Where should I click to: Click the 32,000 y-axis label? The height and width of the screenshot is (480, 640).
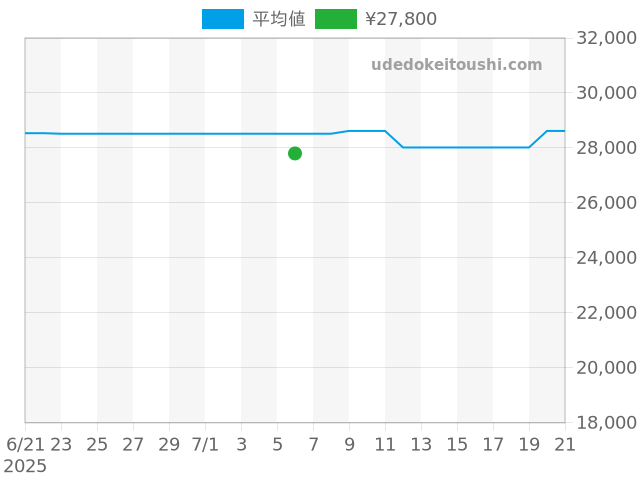click(607, 38)
